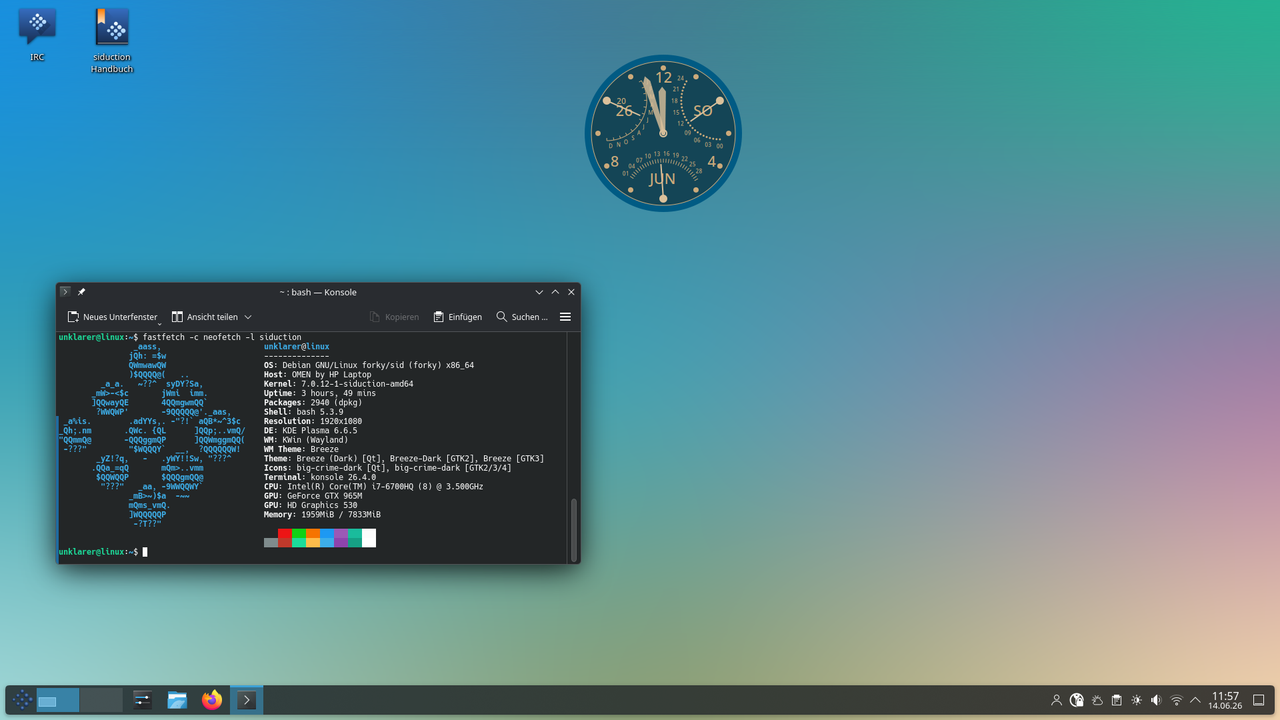Open the network lock globe tray icon
Screen dimensions: 1280x720
pos(1077,701)
